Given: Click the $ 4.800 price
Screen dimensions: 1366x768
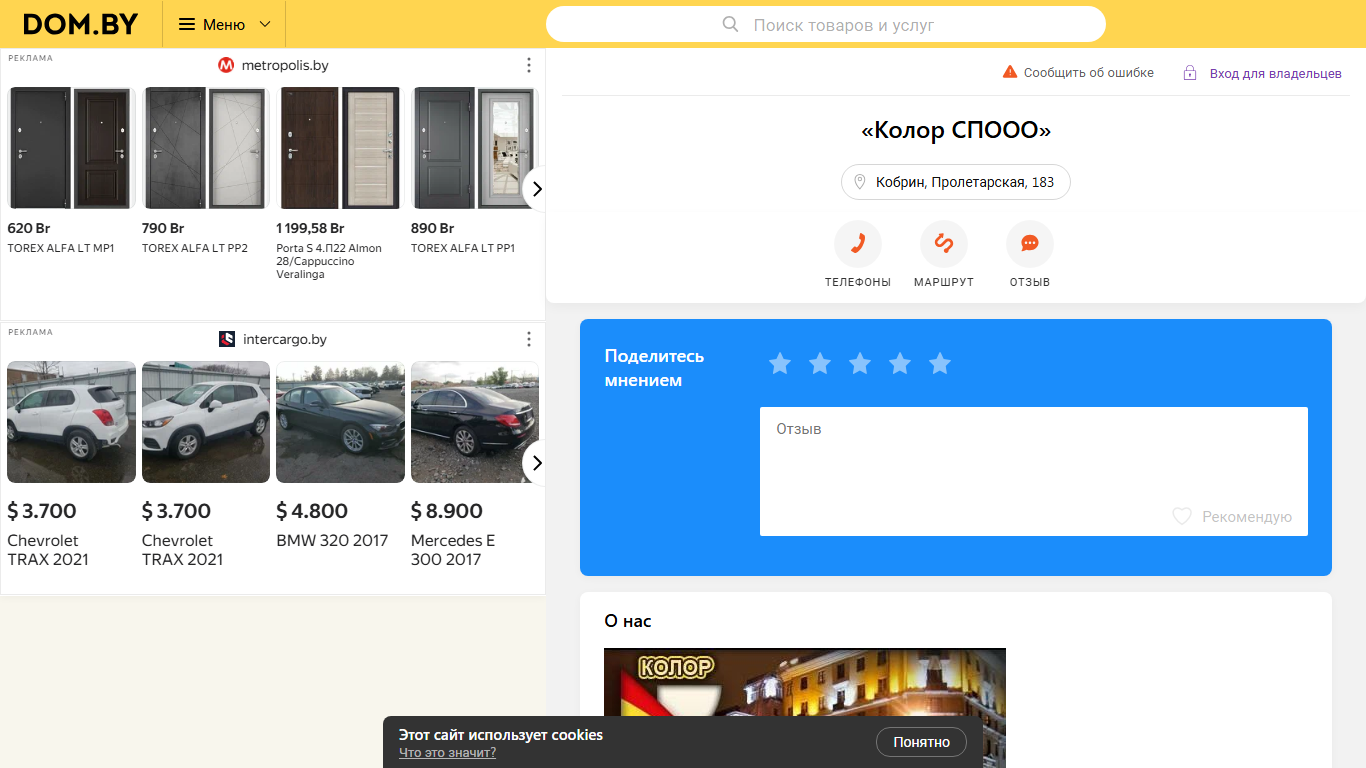Looking at the screenshot, I should pos(312,511).
